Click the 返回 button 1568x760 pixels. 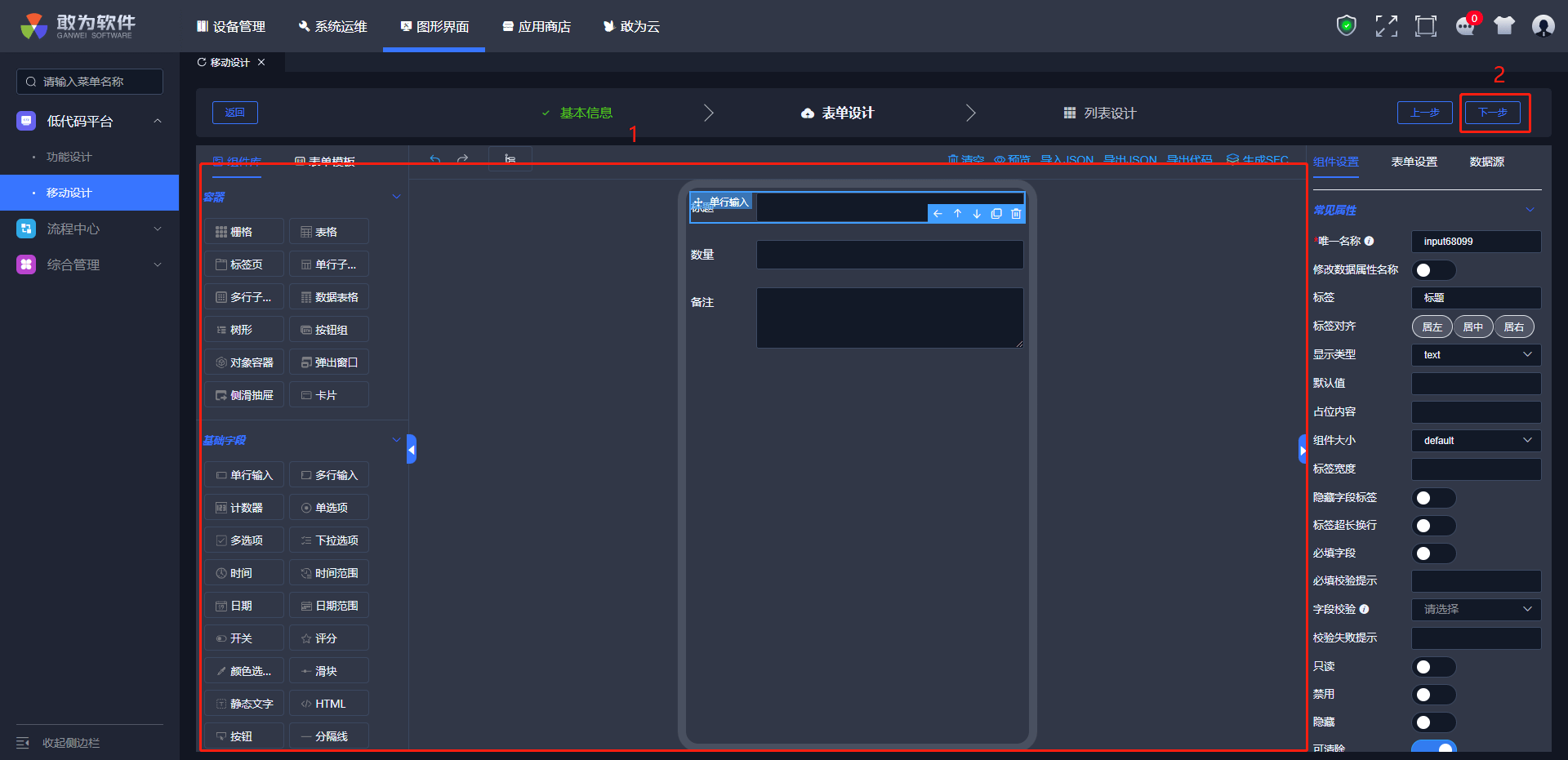pyautogui.click(x=235, y=113)
